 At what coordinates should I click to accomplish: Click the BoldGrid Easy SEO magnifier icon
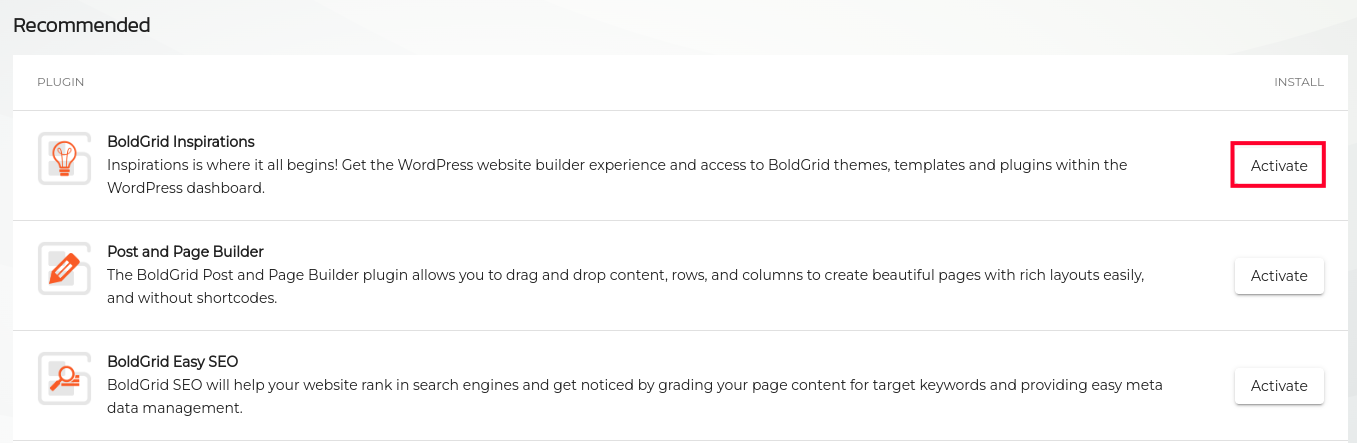tap(64, 378)
